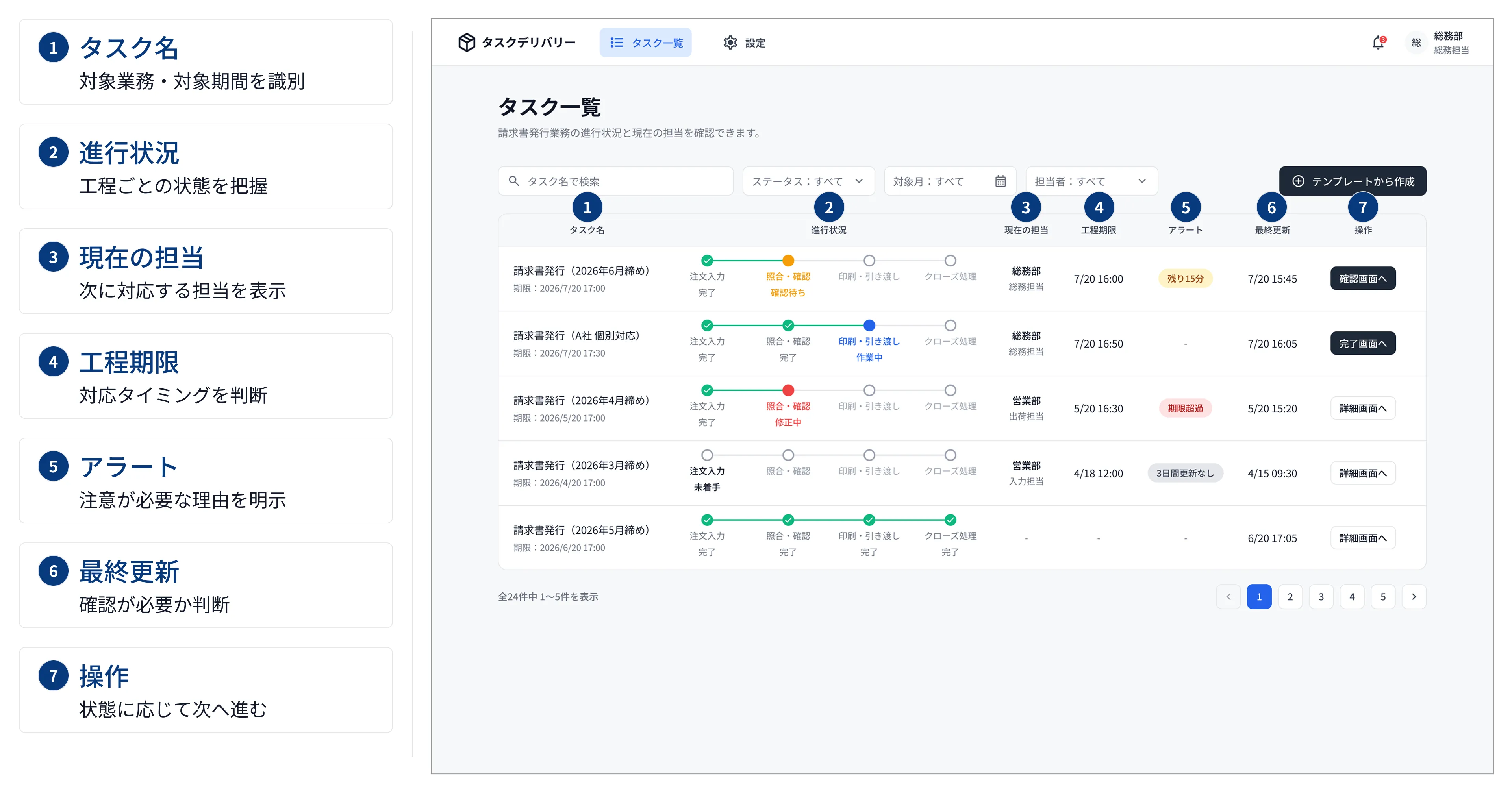The image size is (1512, 788).
Task: Click empty 印刷・引き渡し step of 2026年6月締め
Action: (x=869, y=261)
